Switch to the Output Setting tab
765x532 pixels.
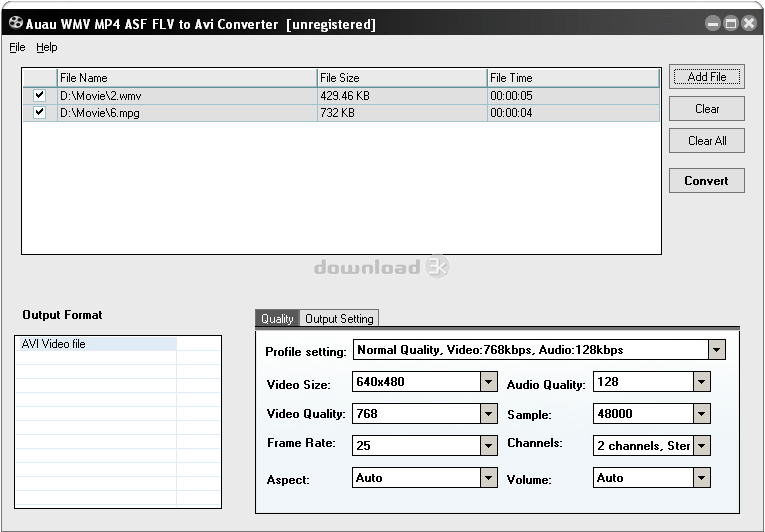(x=339, y=319)
